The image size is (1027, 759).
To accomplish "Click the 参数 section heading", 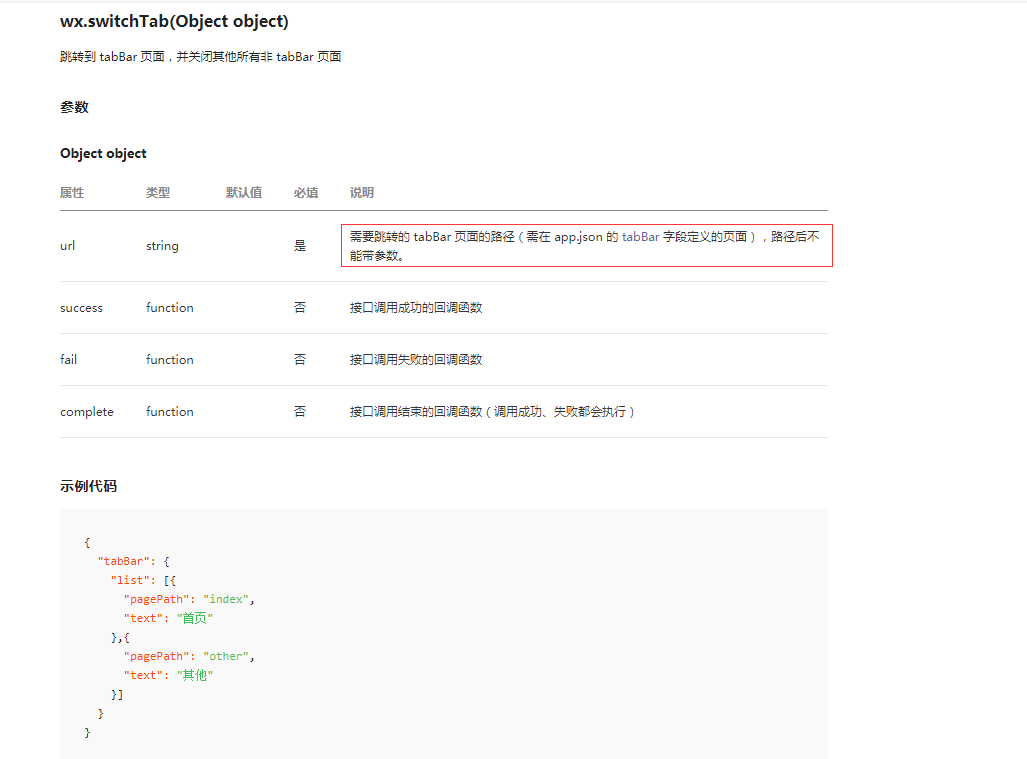I will point(75,107).
